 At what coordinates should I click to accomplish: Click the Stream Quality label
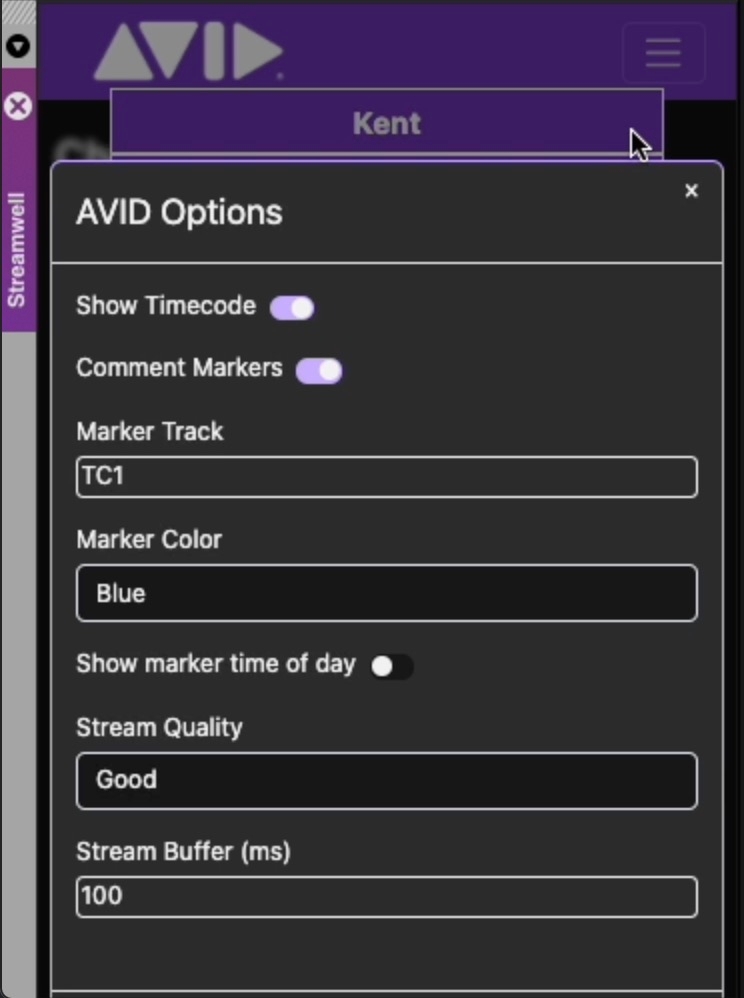(159, 727)
